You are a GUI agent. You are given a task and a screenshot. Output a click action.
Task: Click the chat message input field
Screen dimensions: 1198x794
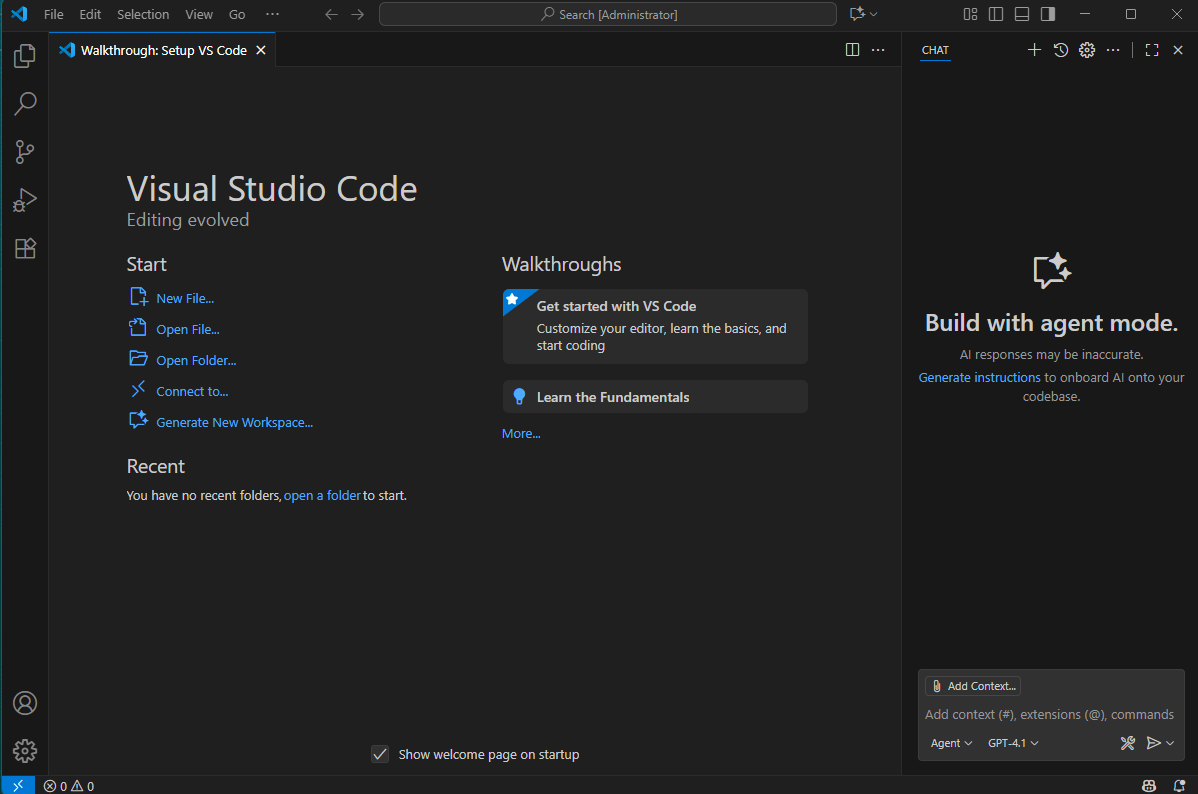1050,714
